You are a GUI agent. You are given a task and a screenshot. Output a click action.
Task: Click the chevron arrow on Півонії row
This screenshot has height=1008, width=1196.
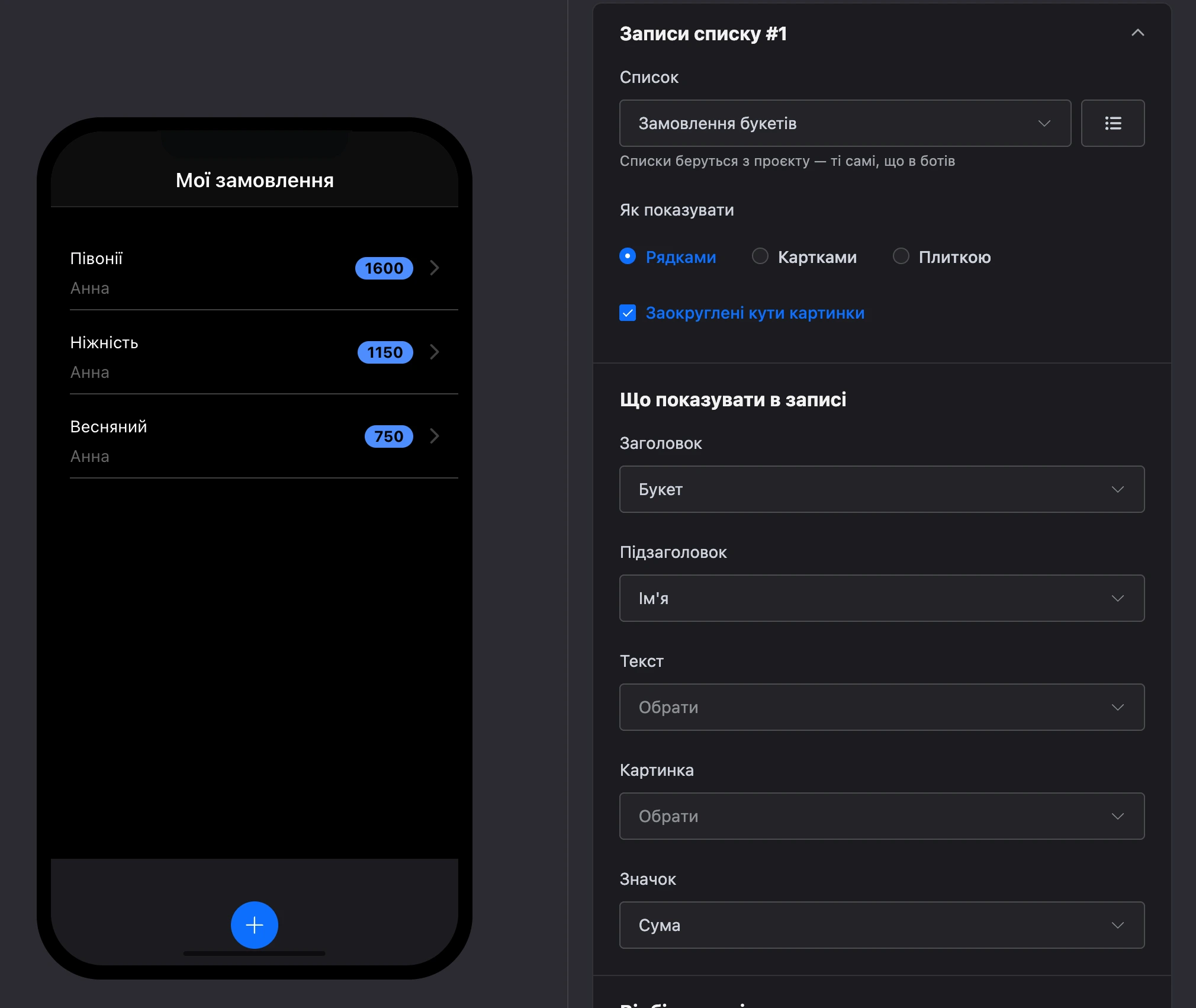[435, 268]
